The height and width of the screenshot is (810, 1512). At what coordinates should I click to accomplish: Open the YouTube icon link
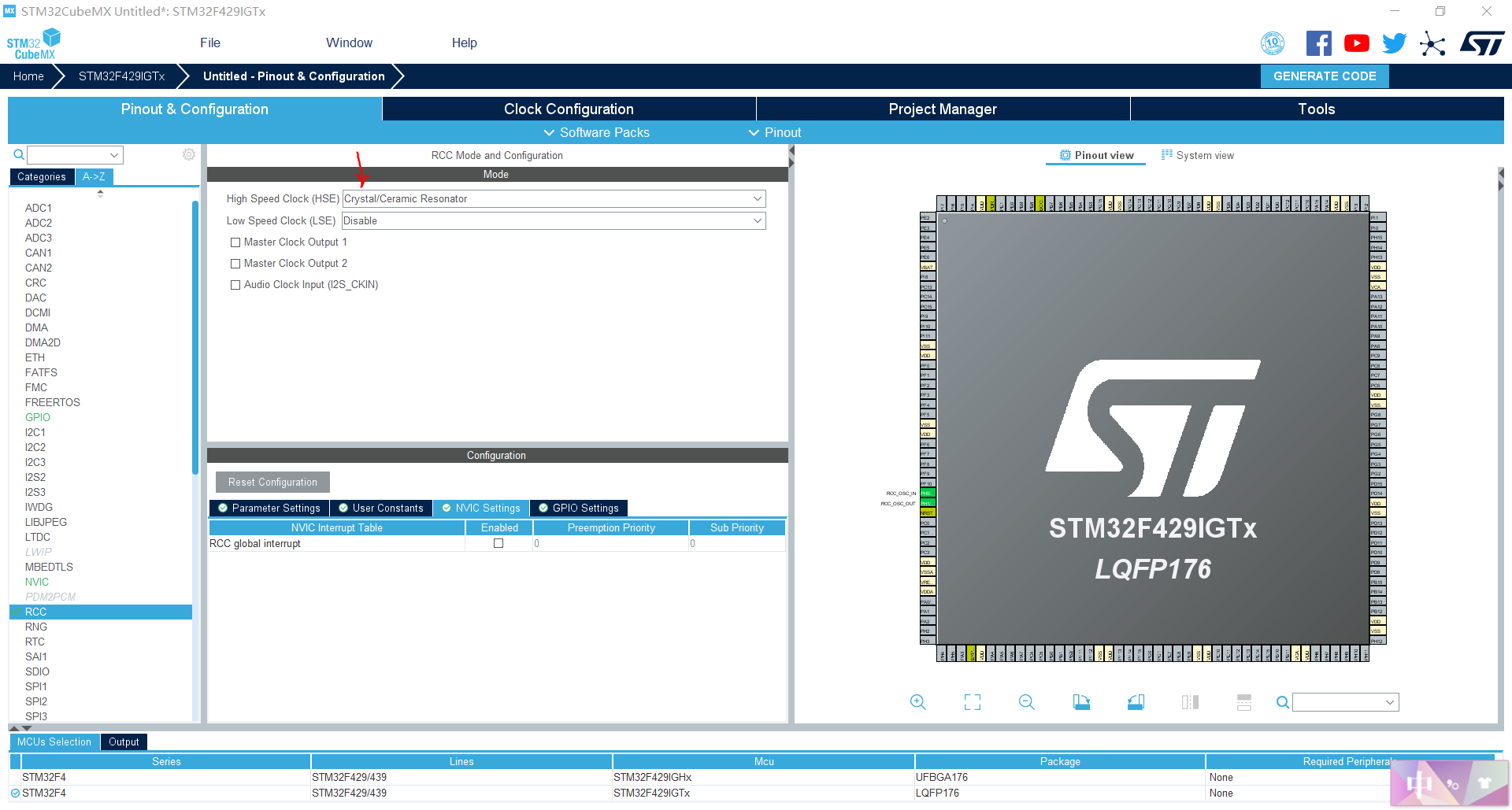[1356, 43]
